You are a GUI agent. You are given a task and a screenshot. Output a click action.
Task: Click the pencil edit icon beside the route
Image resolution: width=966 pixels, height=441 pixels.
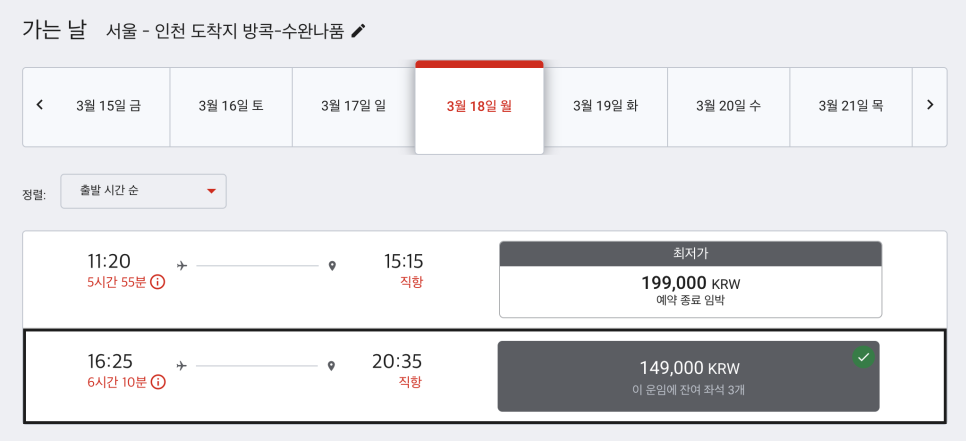(x=358, y=31)
